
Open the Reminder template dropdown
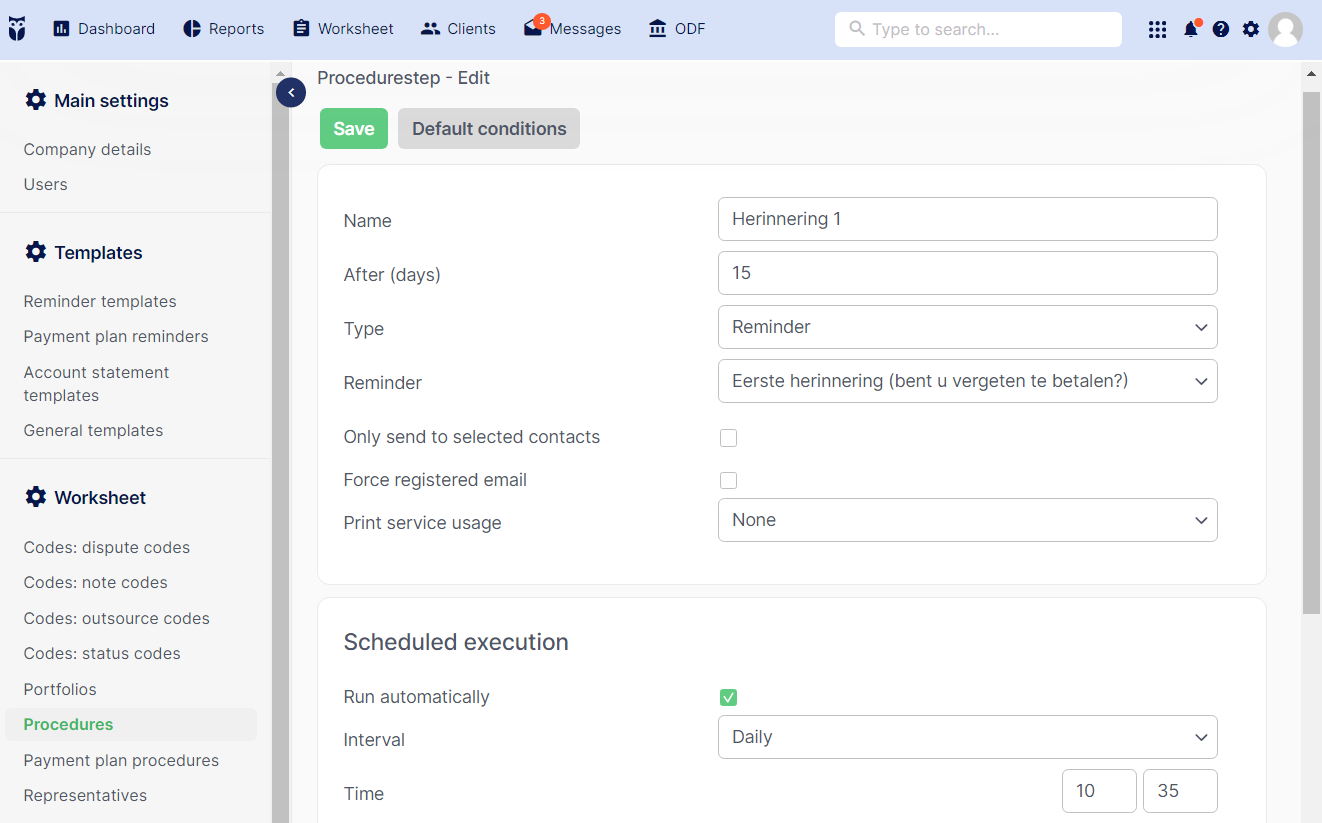[x=968, y=381]
